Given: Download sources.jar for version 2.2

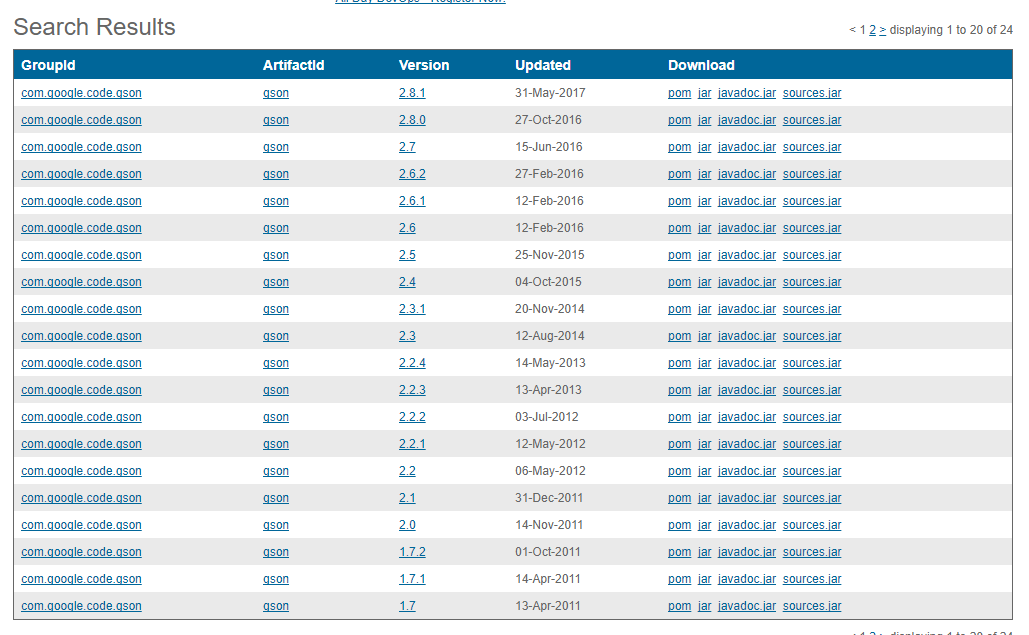Looking at the screenshot, I should pos(812,471).
